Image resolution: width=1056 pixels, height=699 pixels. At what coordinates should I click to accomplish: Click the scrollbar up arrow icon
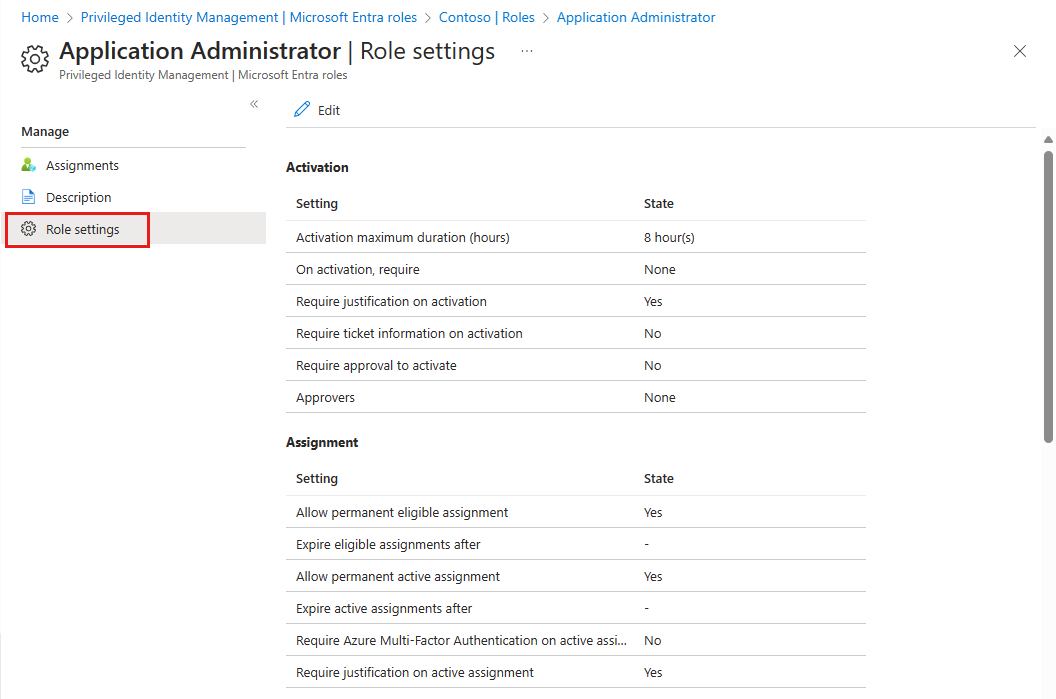point(1047,140)
